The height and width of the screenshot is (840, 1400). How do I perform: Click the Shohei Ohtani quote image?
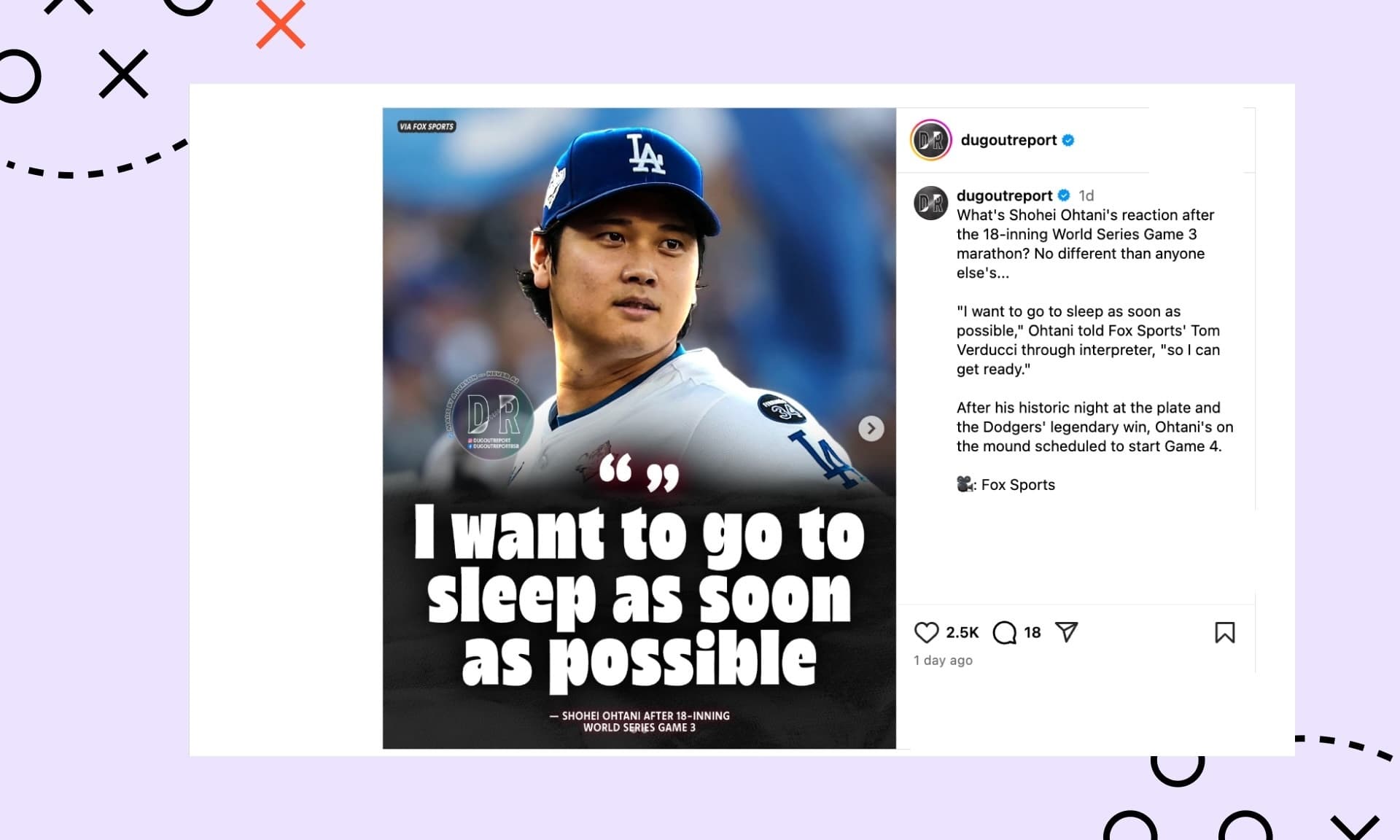pyautogui.click(x=639, y=428)
